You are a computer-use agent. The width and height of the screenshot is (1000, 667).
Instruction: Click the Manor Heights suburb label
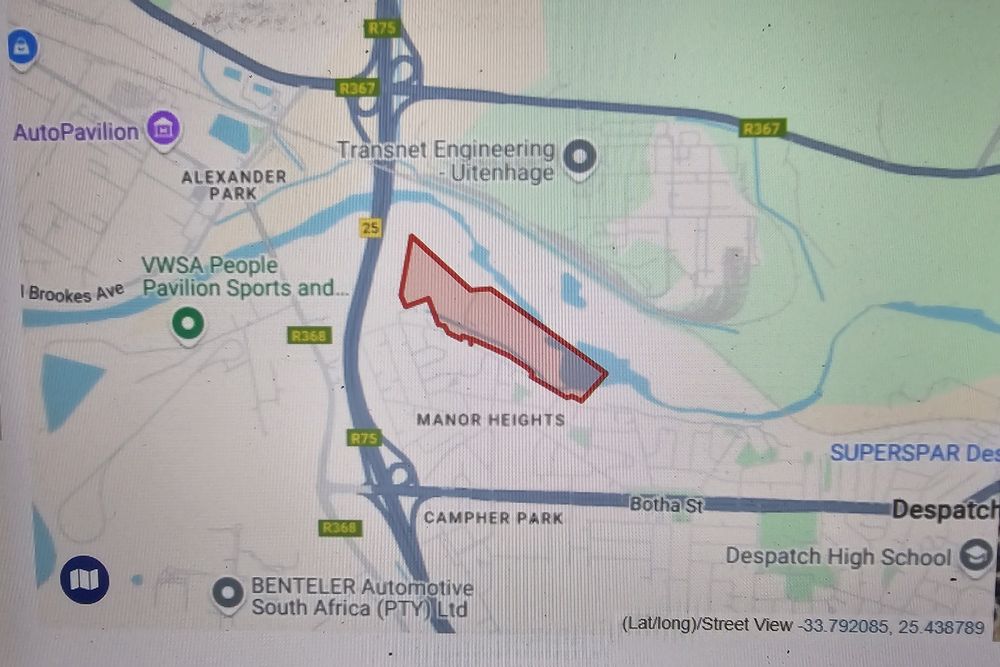coord(490,420)
